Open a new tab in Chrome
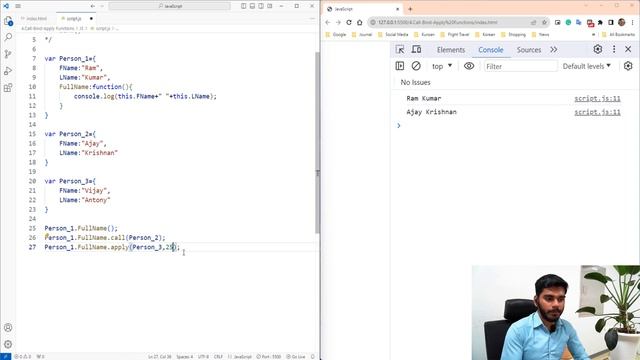 tap(410, 9)
